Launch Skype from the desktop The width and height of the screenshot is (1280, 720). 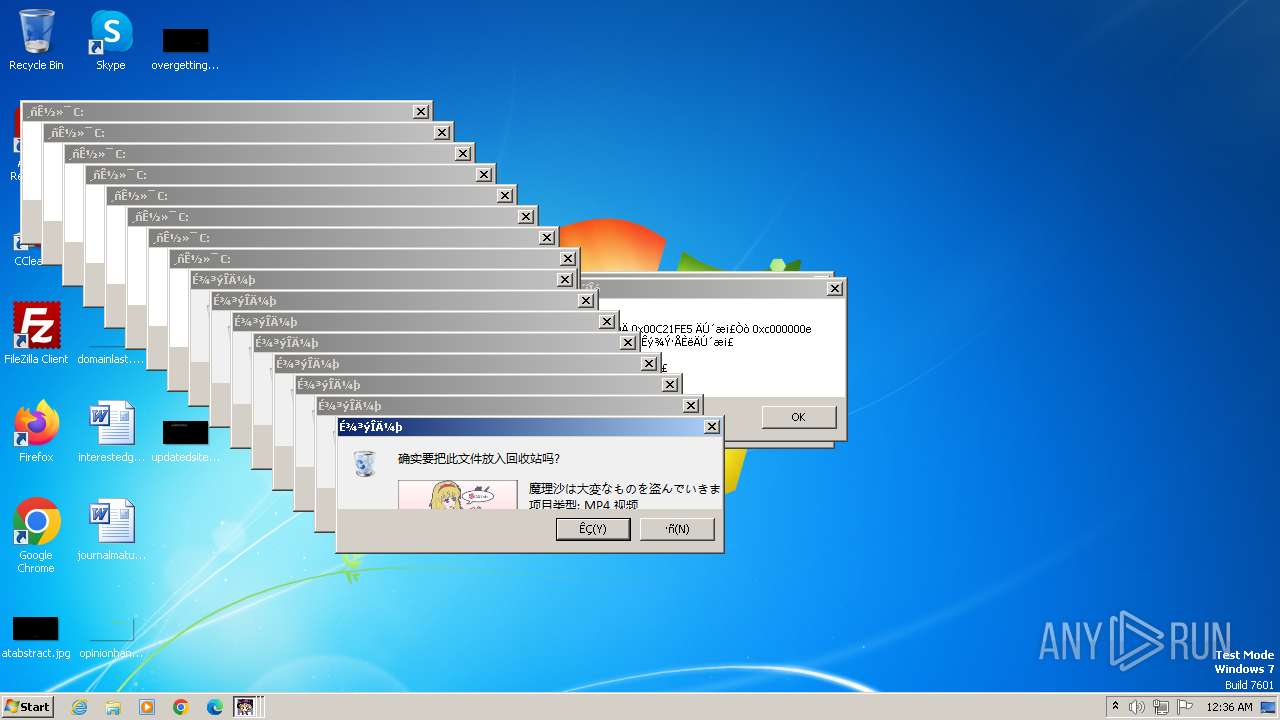click(x=111, y=40)
